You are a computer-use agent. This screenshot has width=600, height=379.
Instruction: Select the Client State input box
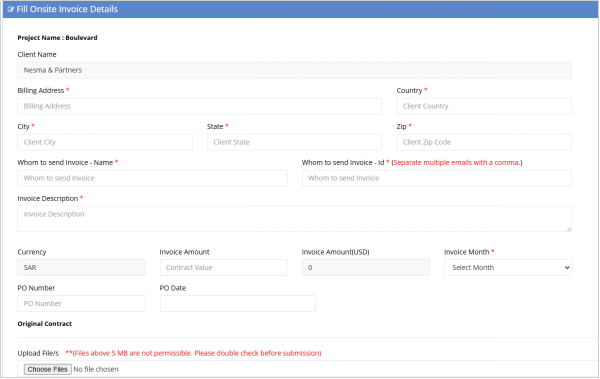[294, 142]
